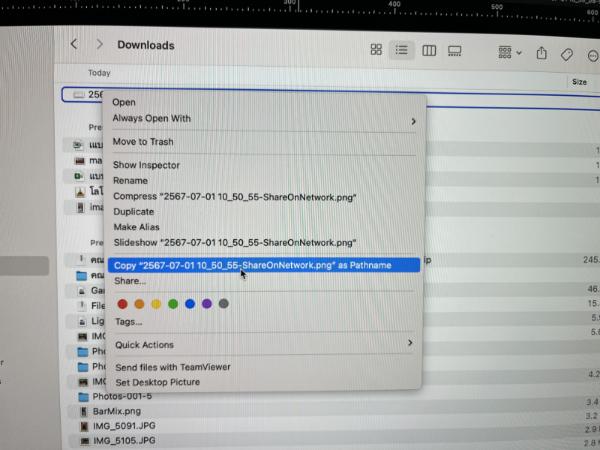Choose Share... in context menu
The image size is (600, 450).
(x=130, y=281)
